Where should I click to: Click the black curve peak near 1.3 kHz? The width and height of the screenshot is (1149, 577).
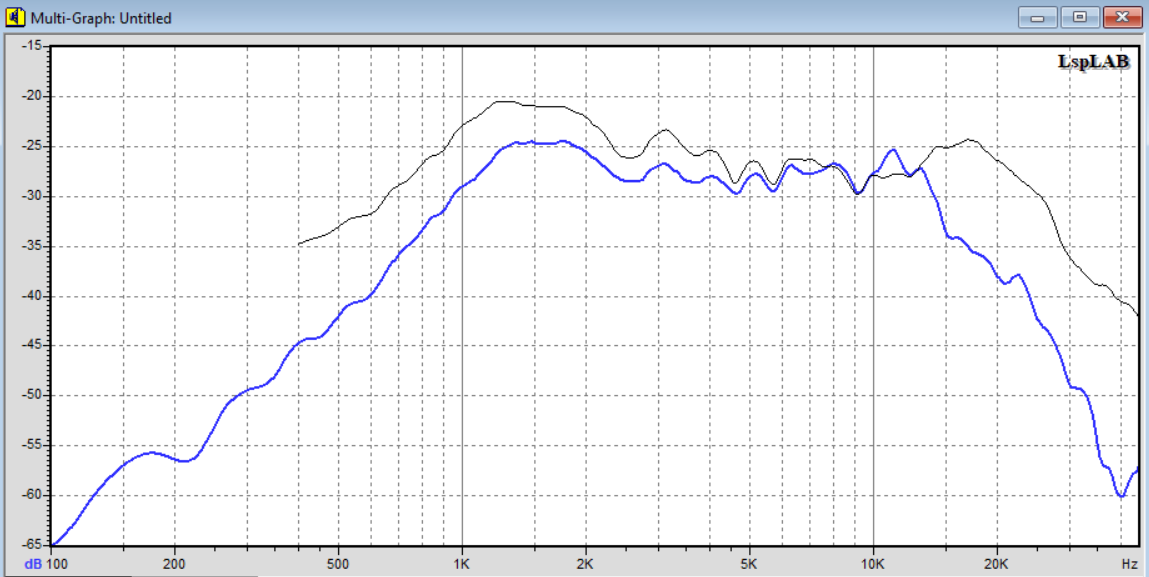coord(506,101)
